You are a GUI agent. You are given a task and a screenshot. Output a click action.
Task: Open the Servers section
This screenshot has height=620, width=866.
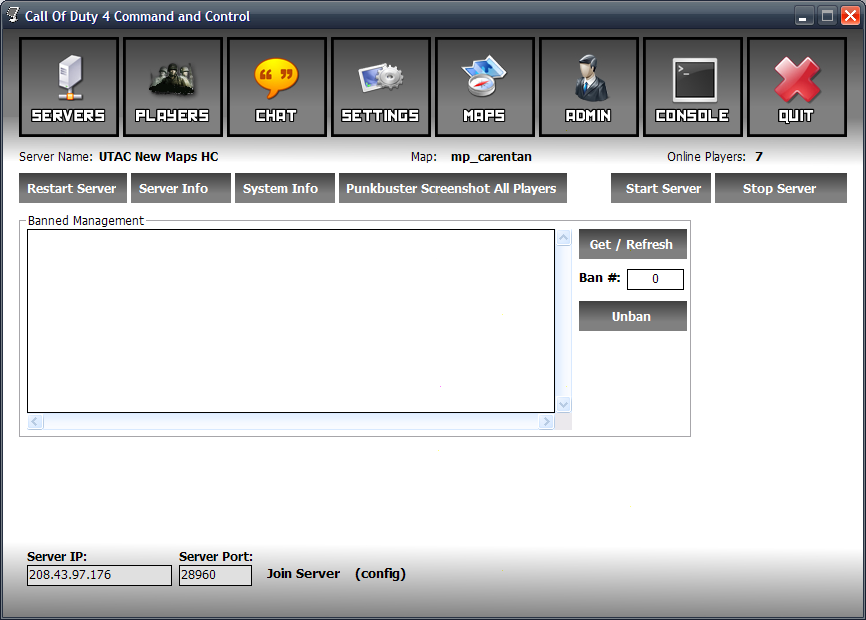[x=69, y=87]
